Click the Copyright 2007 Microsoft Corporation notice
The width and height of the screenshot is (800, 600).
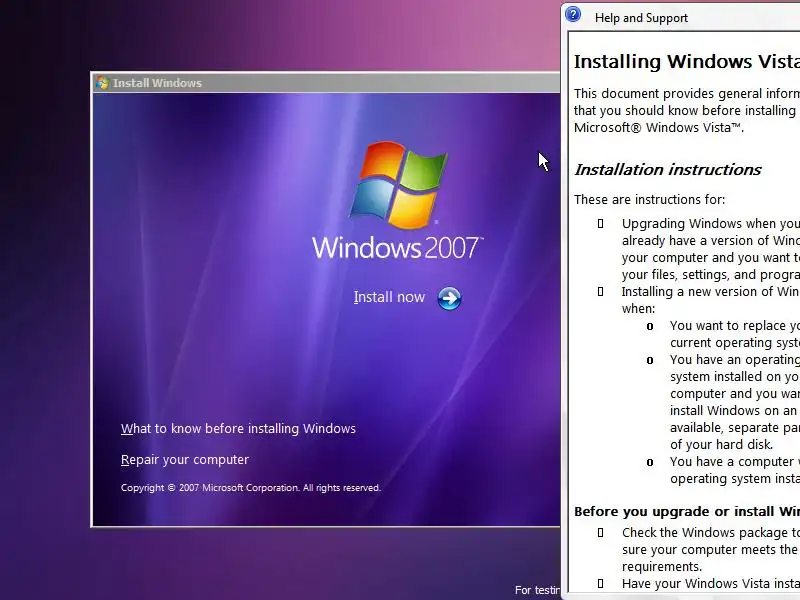pyautogui.click(x=251, y=488)
